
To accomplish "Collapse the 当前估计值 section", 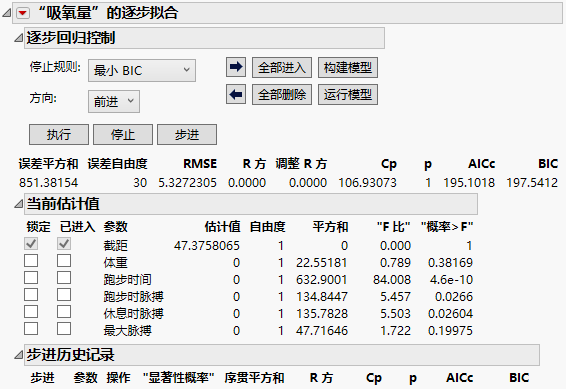I will 18,204.
